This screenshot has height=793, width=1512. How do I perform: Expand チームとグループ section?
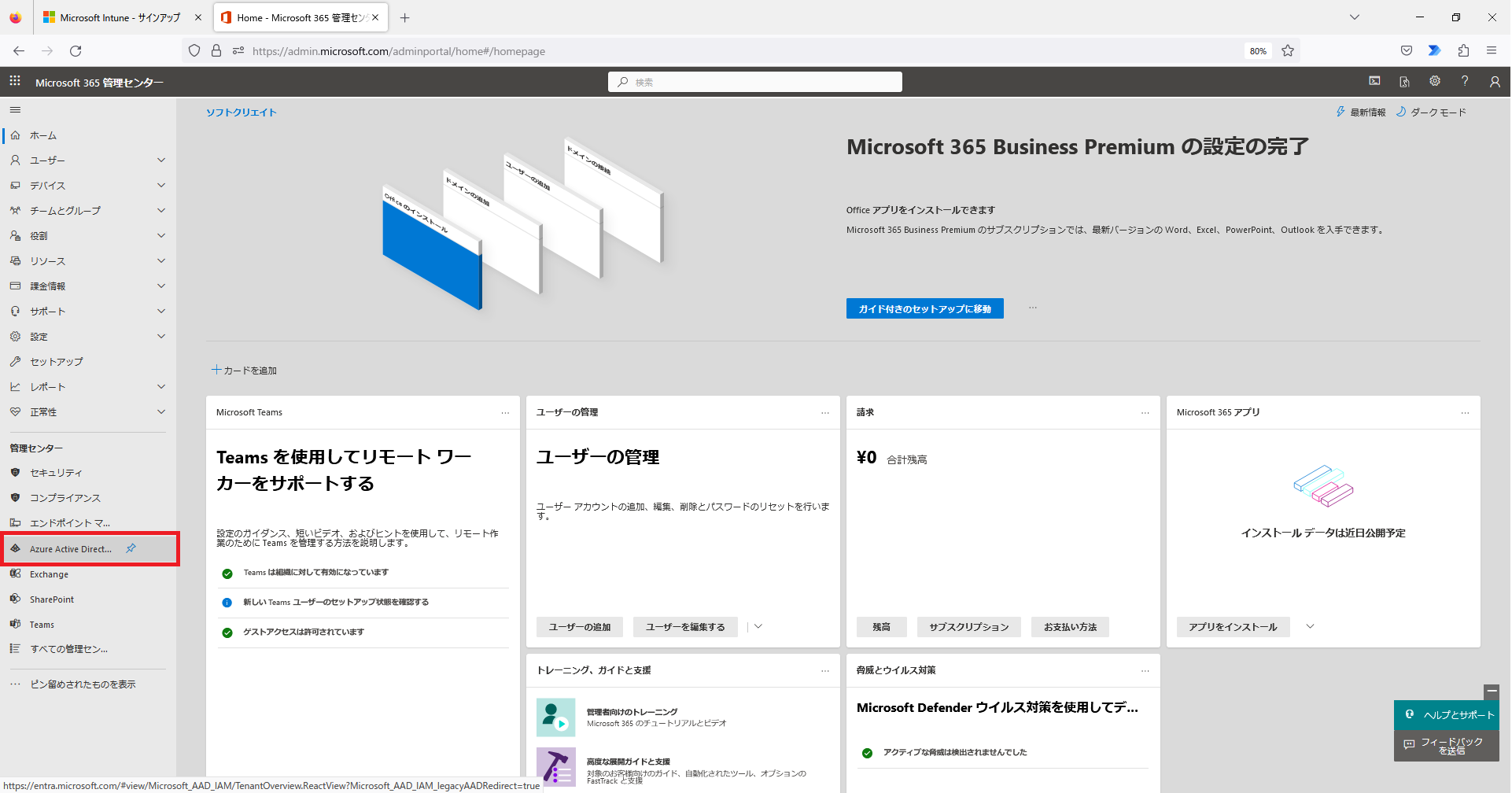[161, 211]
